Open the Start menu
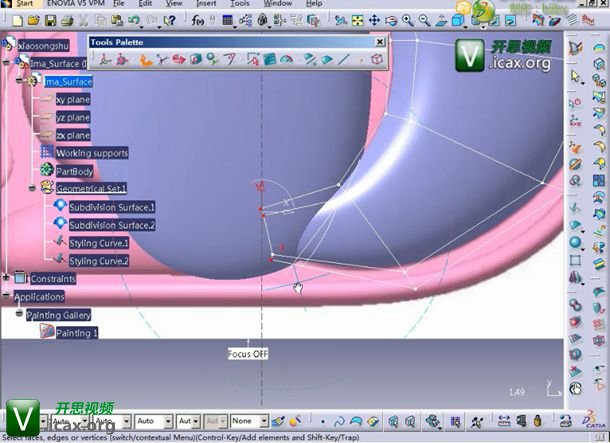This screenshot has width=610, height=443. pyautogui.click(x=24, y=4)
